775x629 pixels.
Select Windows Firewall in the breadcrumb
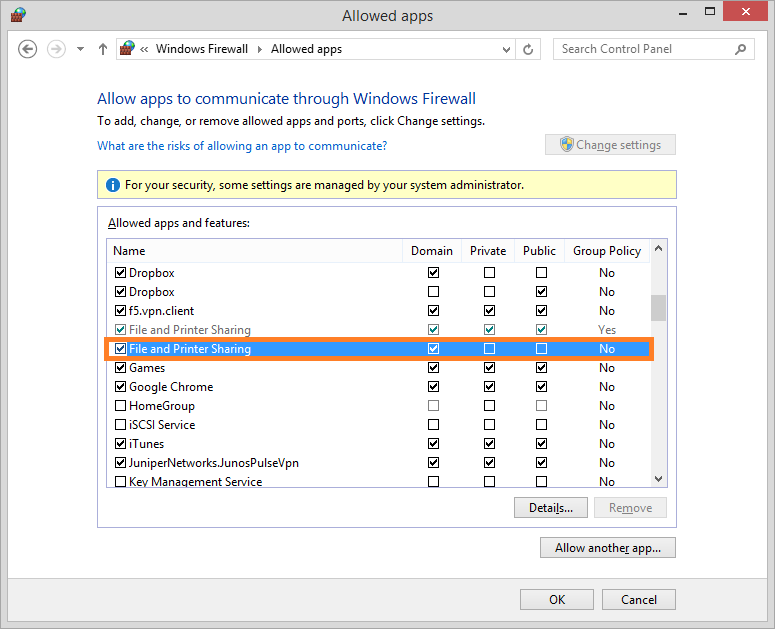(x=202, y=49)
